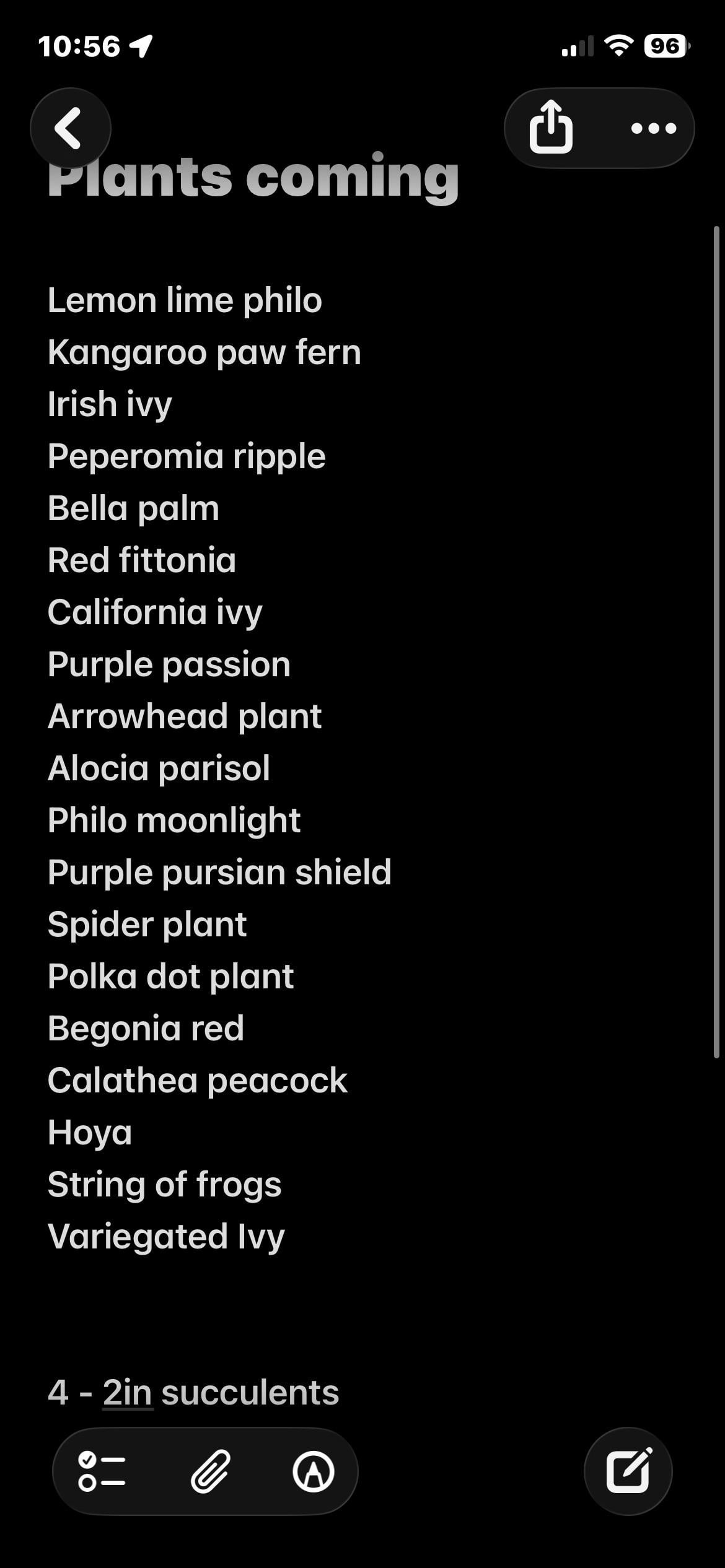Screen dimensions: 725x1568
Task: Tap the "Plants coming" note title
Action: click(253, 178)
